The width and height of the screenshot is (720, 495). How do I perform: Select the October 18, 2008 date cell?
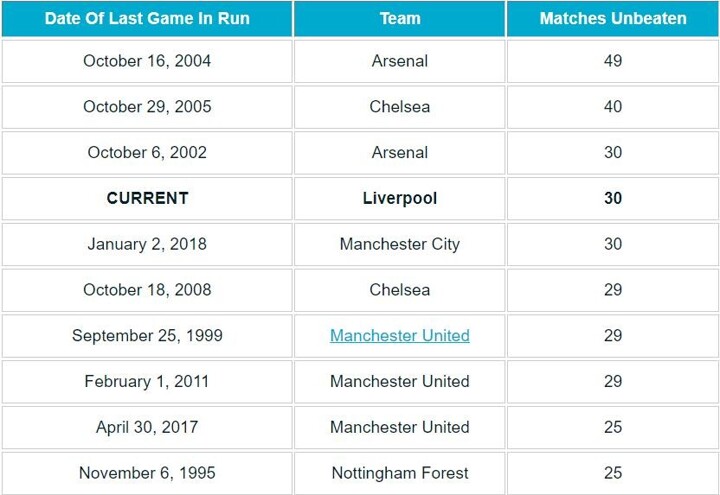point(147,290)
